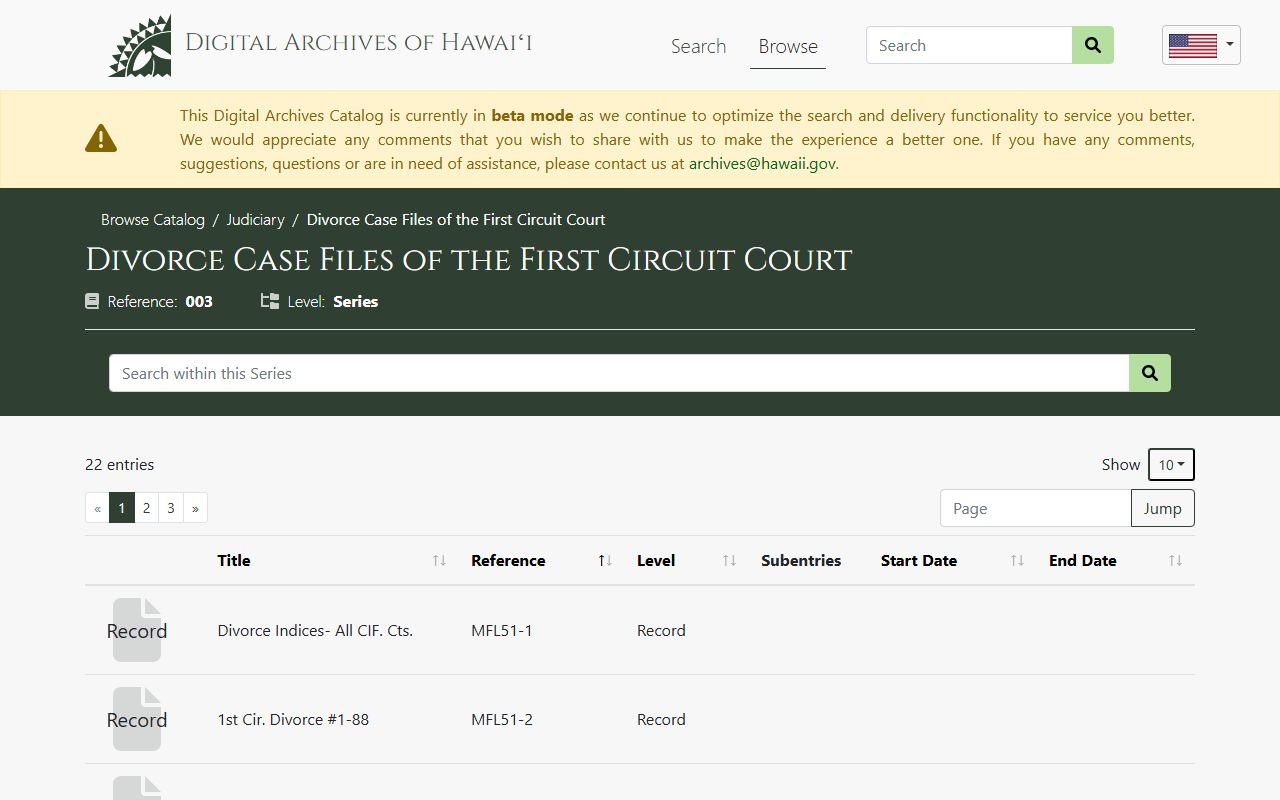Open the Search menu item
The height and width of the screenshot is (800, 1280).
698,46
